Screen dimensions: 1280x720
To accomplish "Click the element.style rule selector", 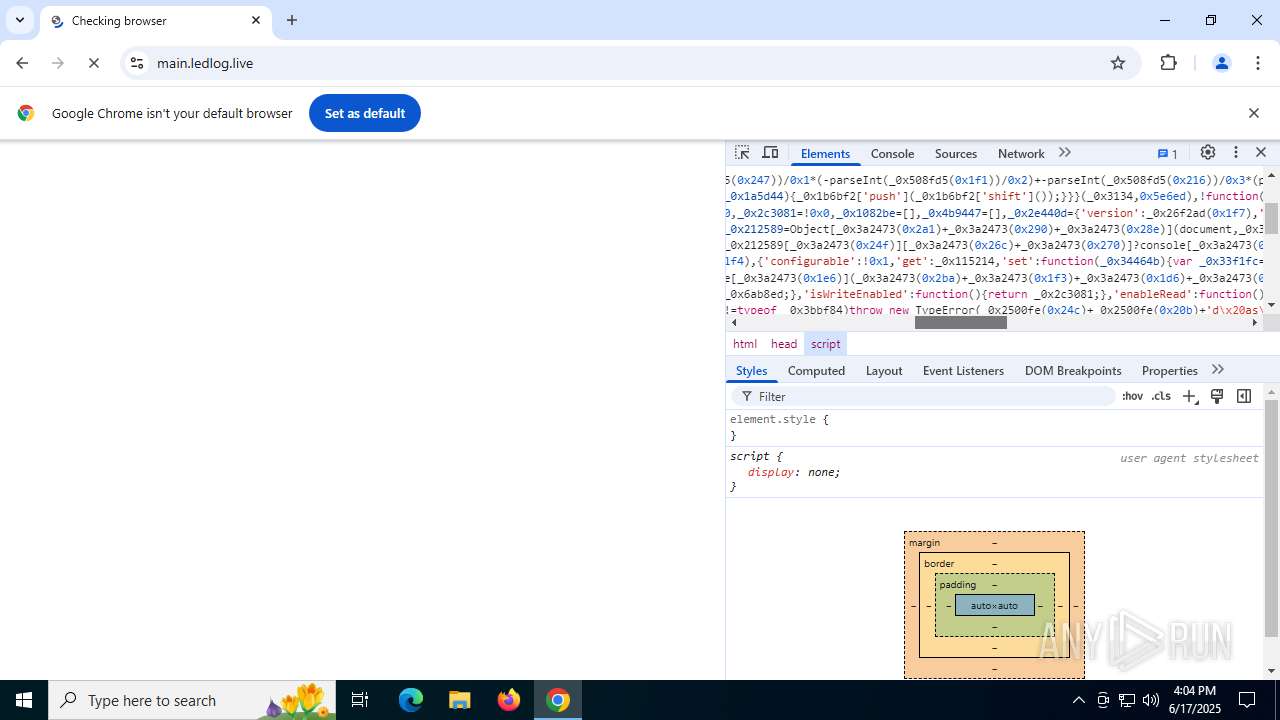I will 773,420.
